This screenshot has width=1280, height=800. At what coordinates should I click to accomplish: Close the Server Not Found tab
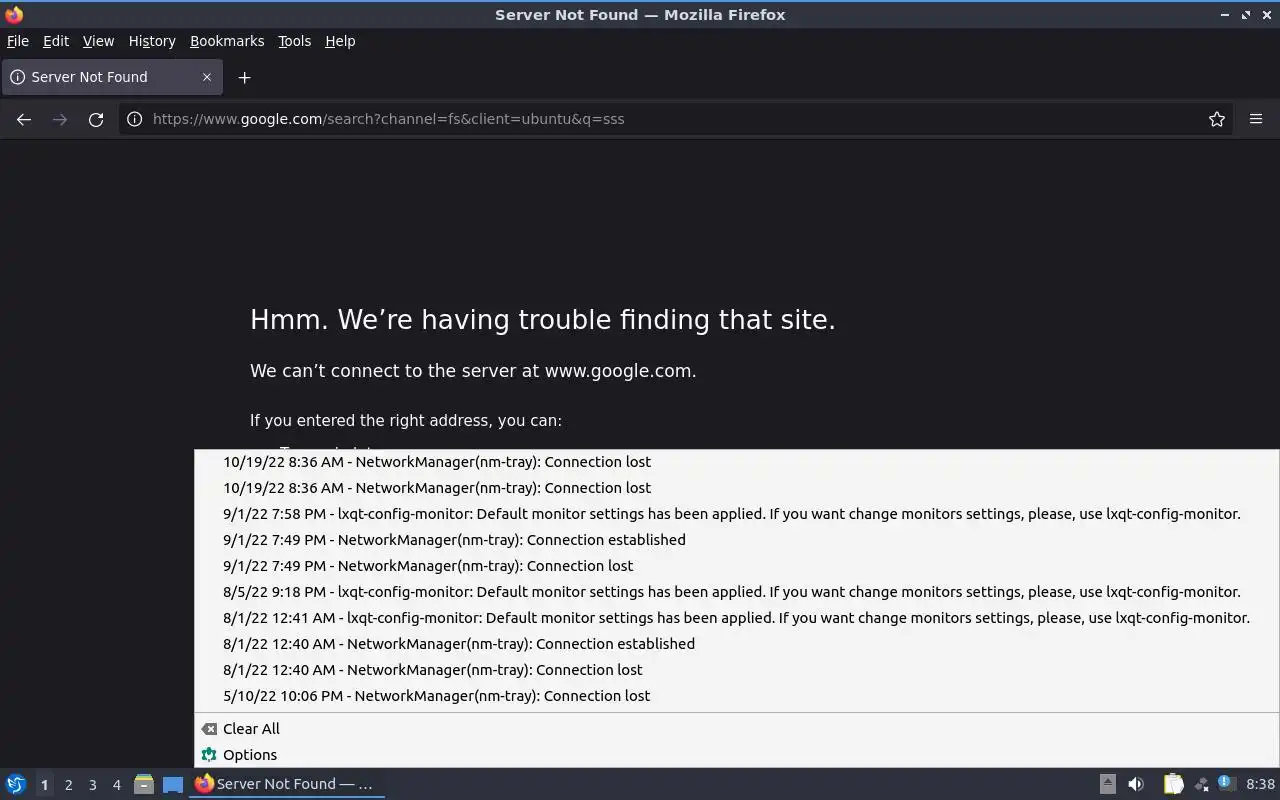pos(207,77)
